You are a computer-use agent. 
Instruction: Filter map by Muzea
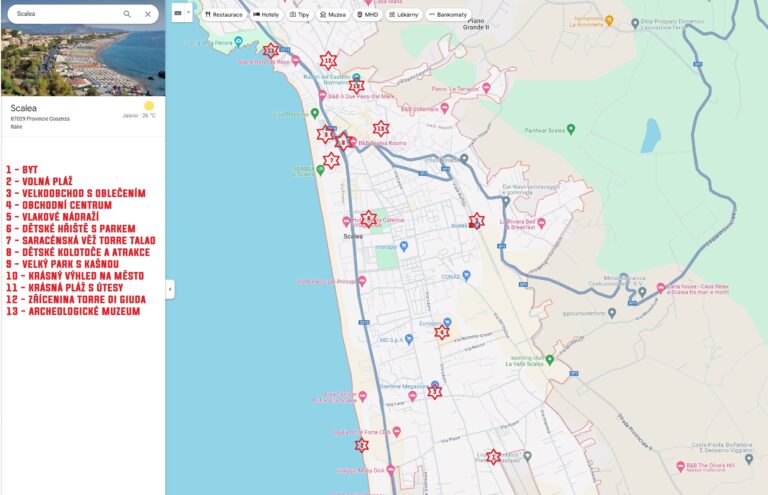click(334, 15)
